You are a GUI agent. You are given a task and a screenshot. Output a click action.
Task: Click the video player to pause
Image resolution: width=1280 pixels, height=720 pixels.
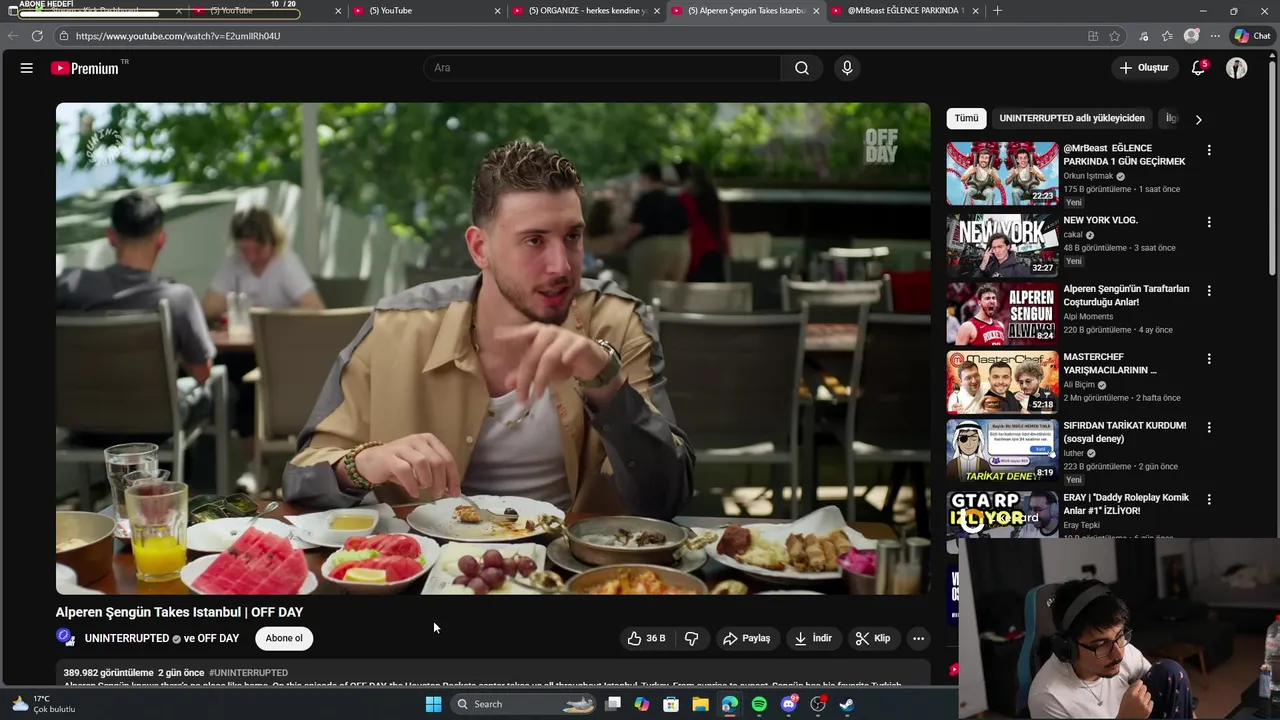click(x=493, y=348)
